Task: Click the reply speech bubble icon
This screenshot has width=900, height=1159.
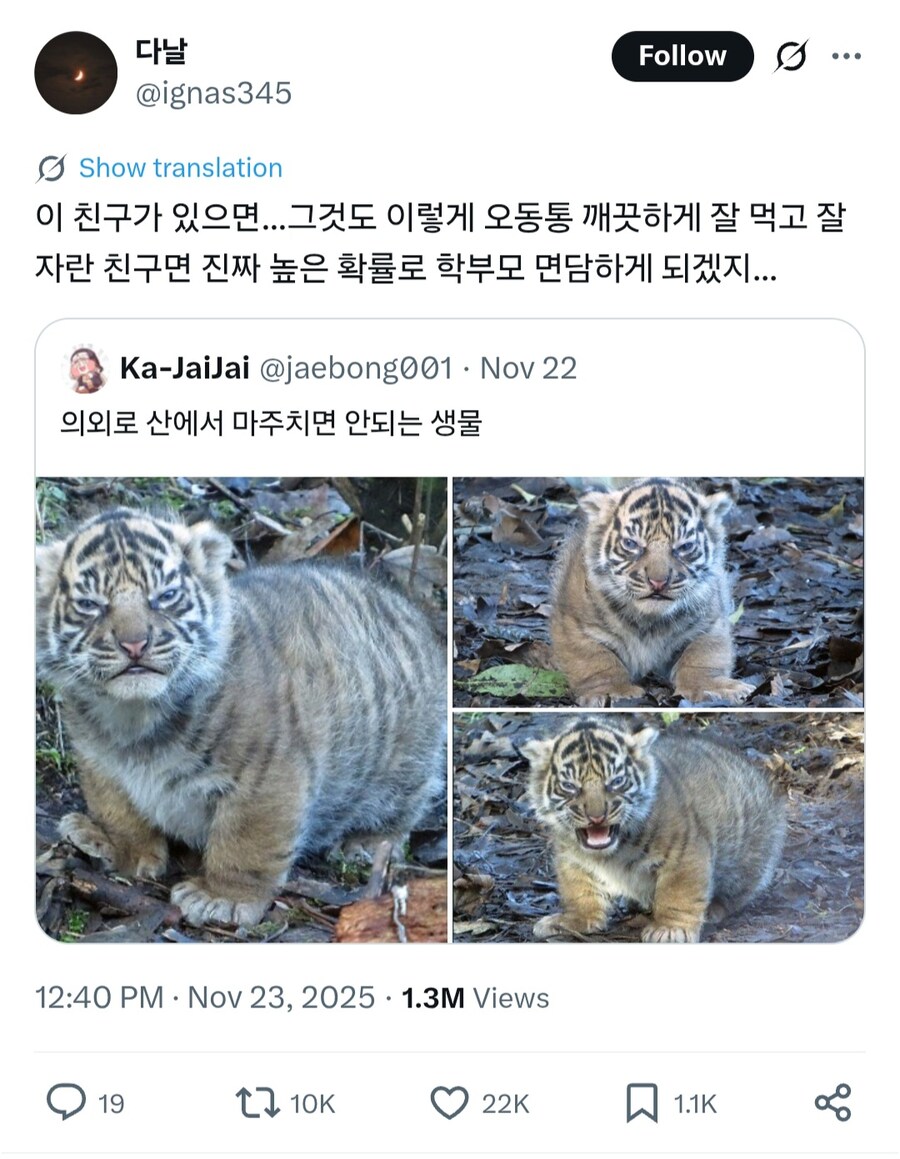Action: pyautogui.click(x=67, y=1102)
